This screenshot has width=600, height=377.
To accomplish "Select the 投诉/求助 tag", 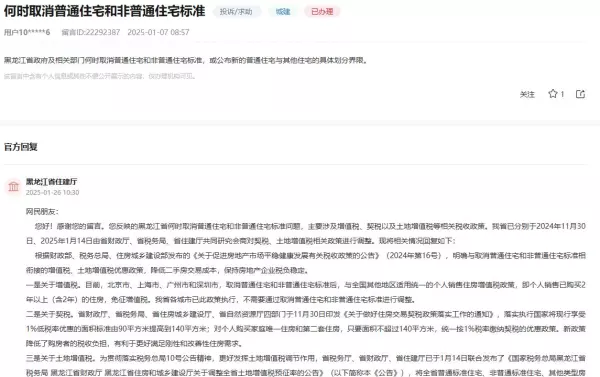I will click(x=236, y=11).
